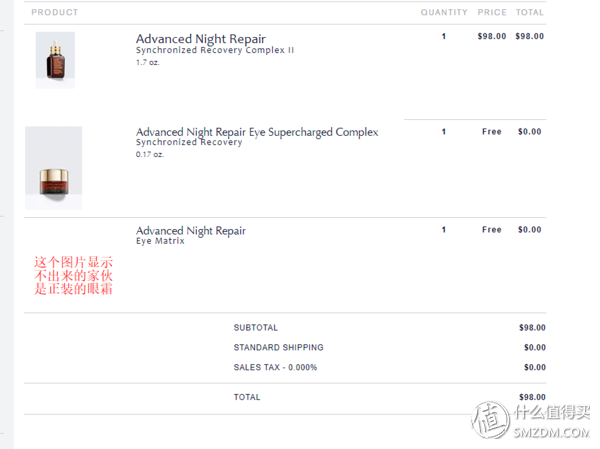Click the STANDARD SHIPPING label
This screenshot has height=449, width=600.
[x=278, y=348]
